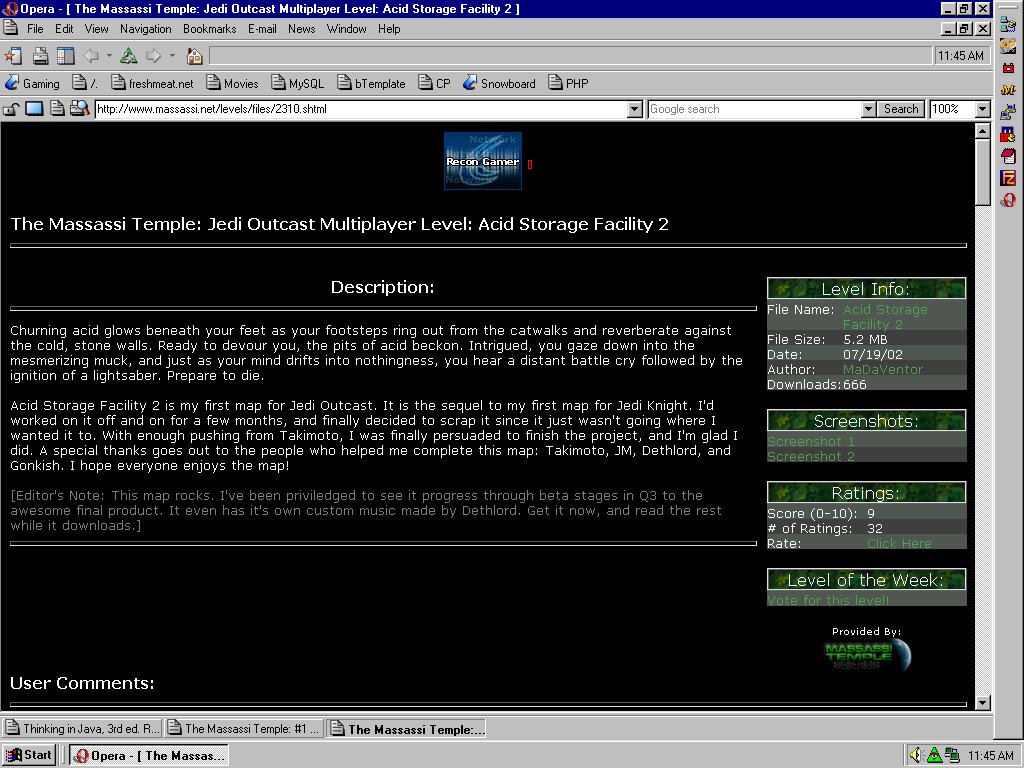Open the Screenshot 1 link
This screenshot has height=768, width=1024.
click(x=810, y=441)
